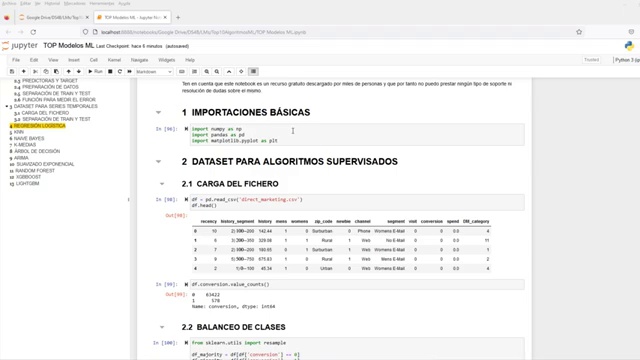Click the zoom in magnifier icon
This screenshot has width=640, height=360.
click(207, 71)
